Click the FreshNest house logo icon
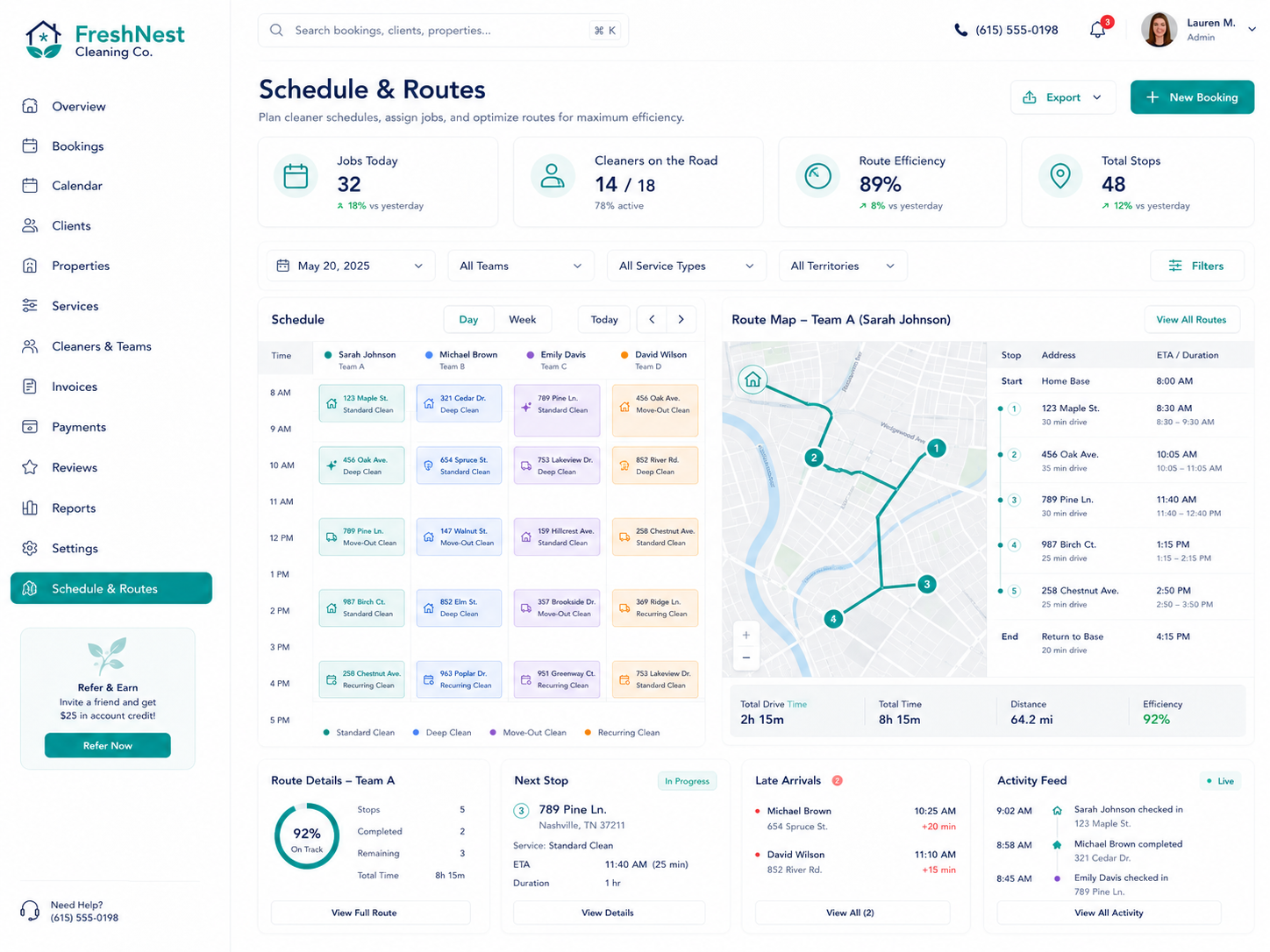This screenshot has width=1270, height=952. coord(44,40)
